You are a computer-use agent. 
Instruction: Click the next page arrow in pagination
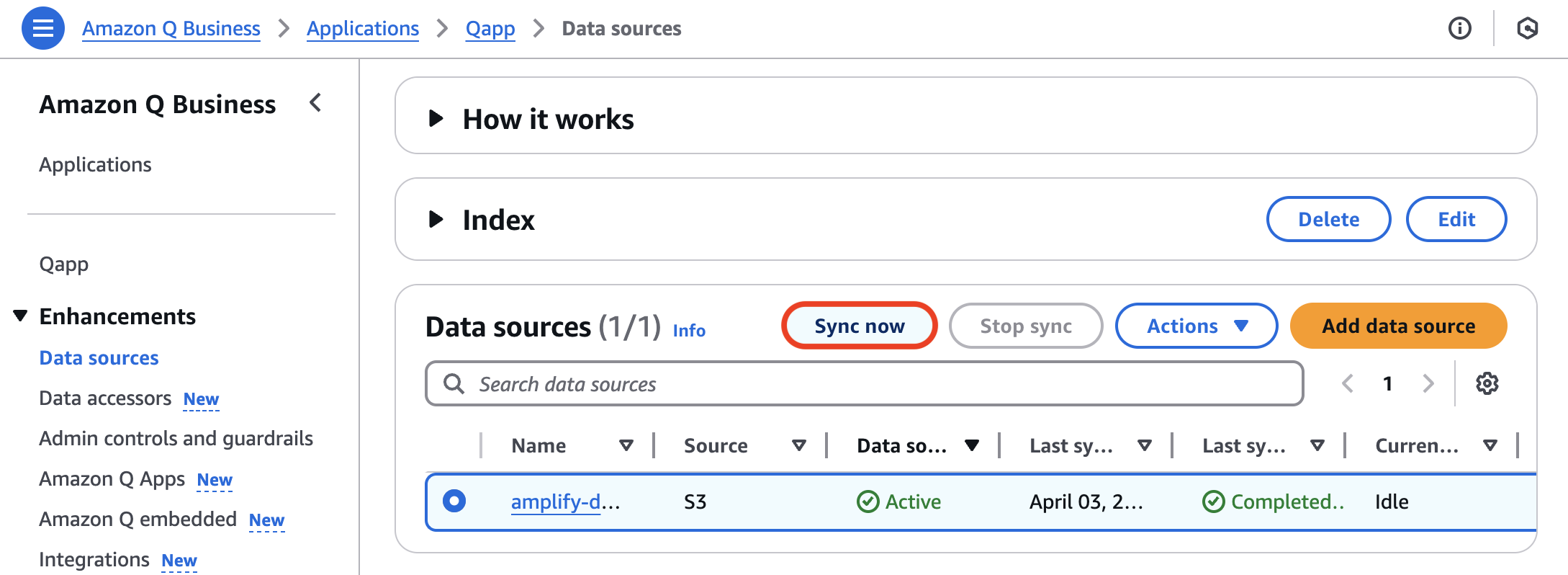tap(1428, 383)
